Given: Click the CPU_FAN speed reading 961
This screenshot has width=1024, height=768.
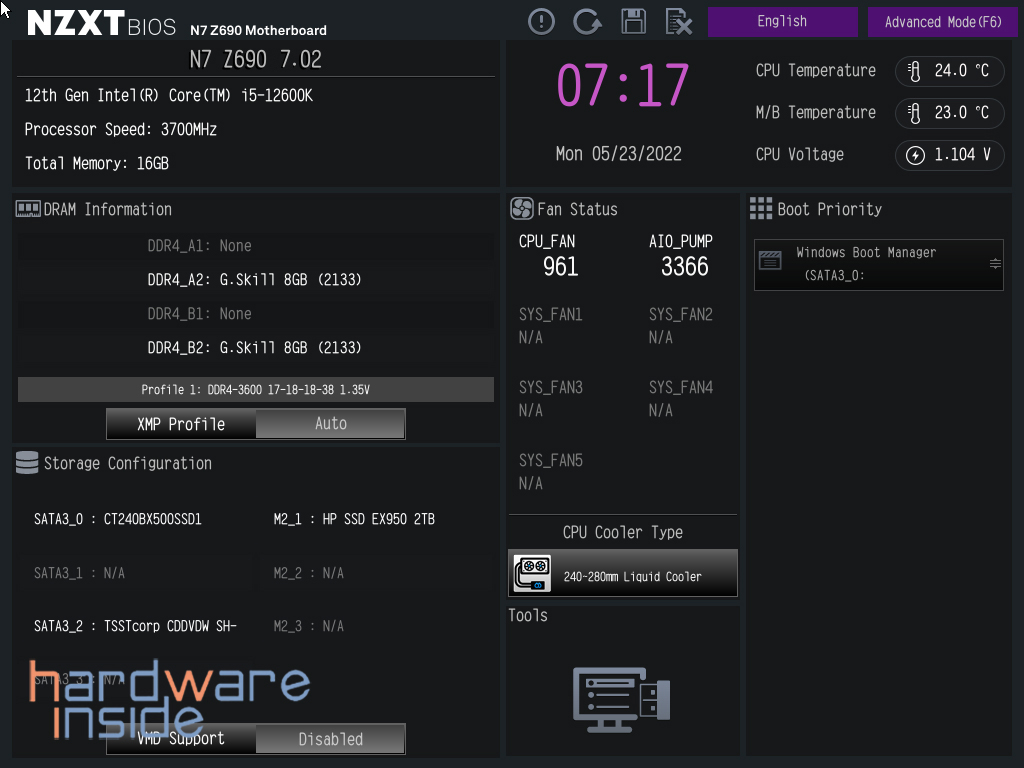Looking at the screenshot, I should click(x=560, y=267).
